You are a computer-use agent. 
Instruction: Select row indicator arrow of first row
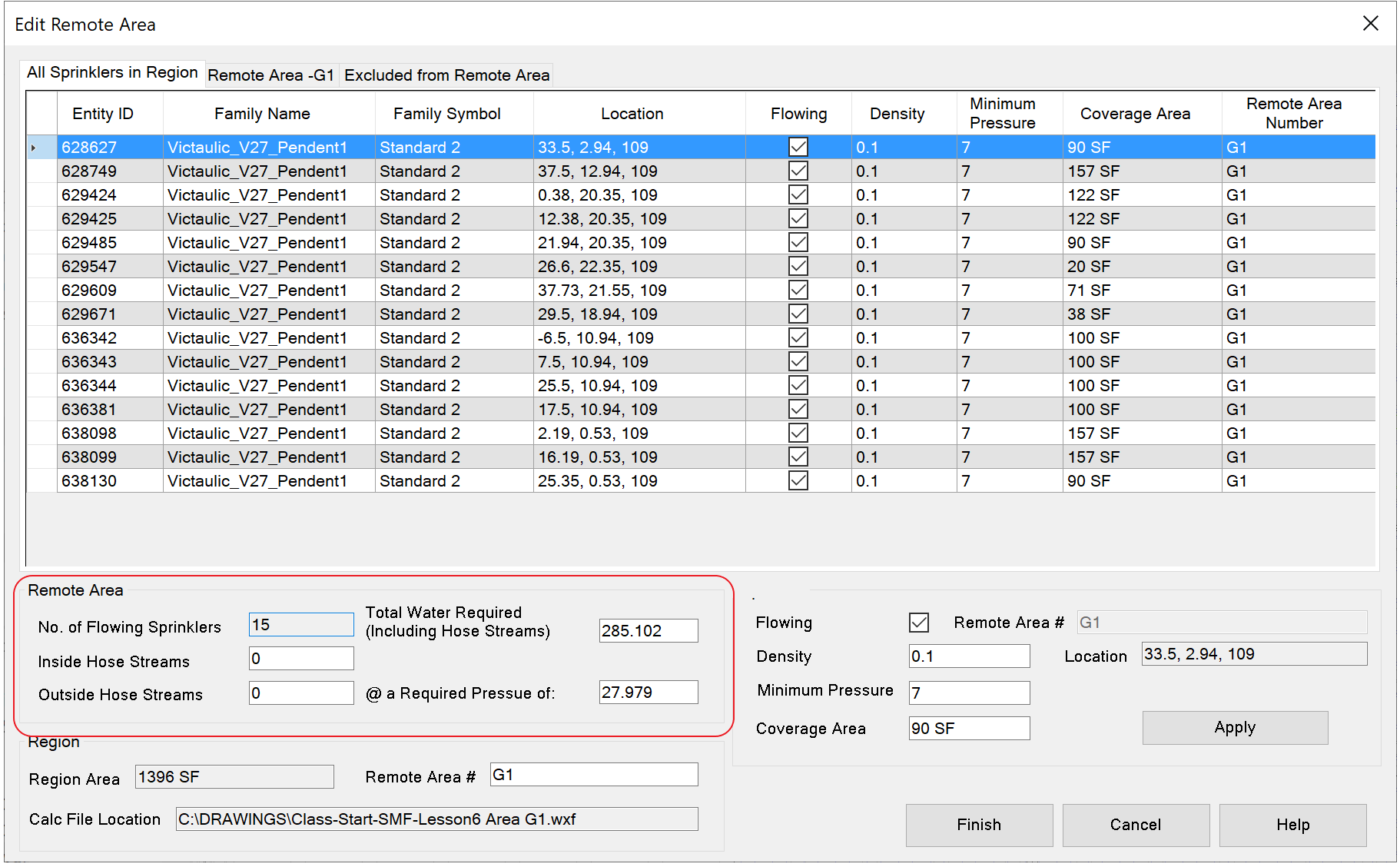[x=41, y=147]
